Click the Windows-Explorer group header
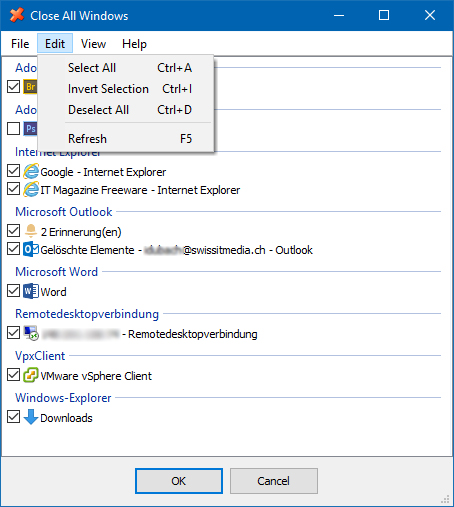The image size is (454, 507). pos(63,398)
